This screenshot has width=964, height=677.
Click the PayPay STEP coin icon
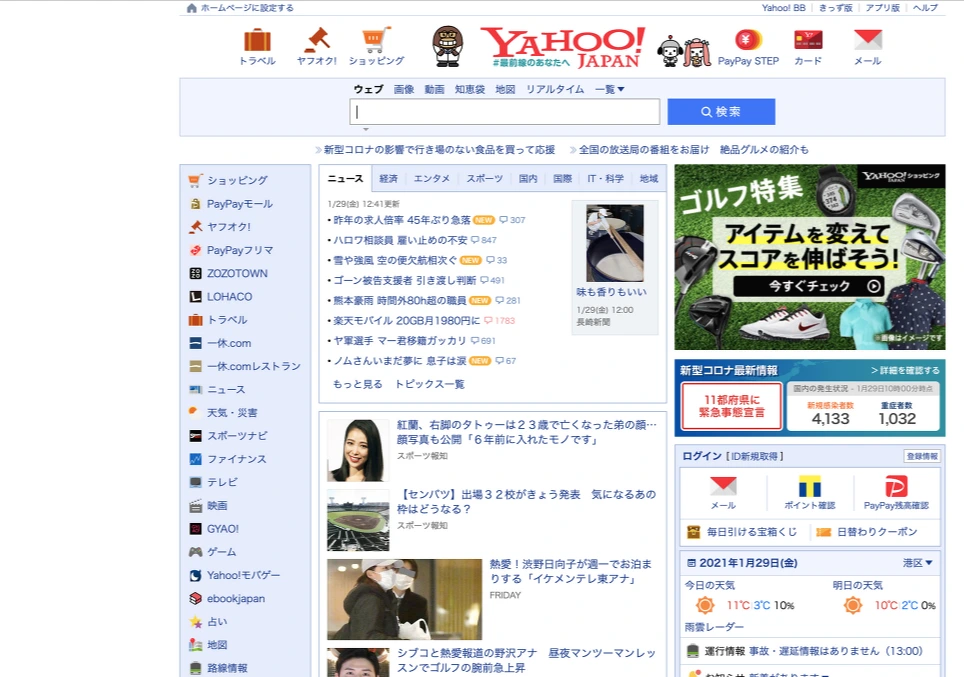tap(748, 40)
